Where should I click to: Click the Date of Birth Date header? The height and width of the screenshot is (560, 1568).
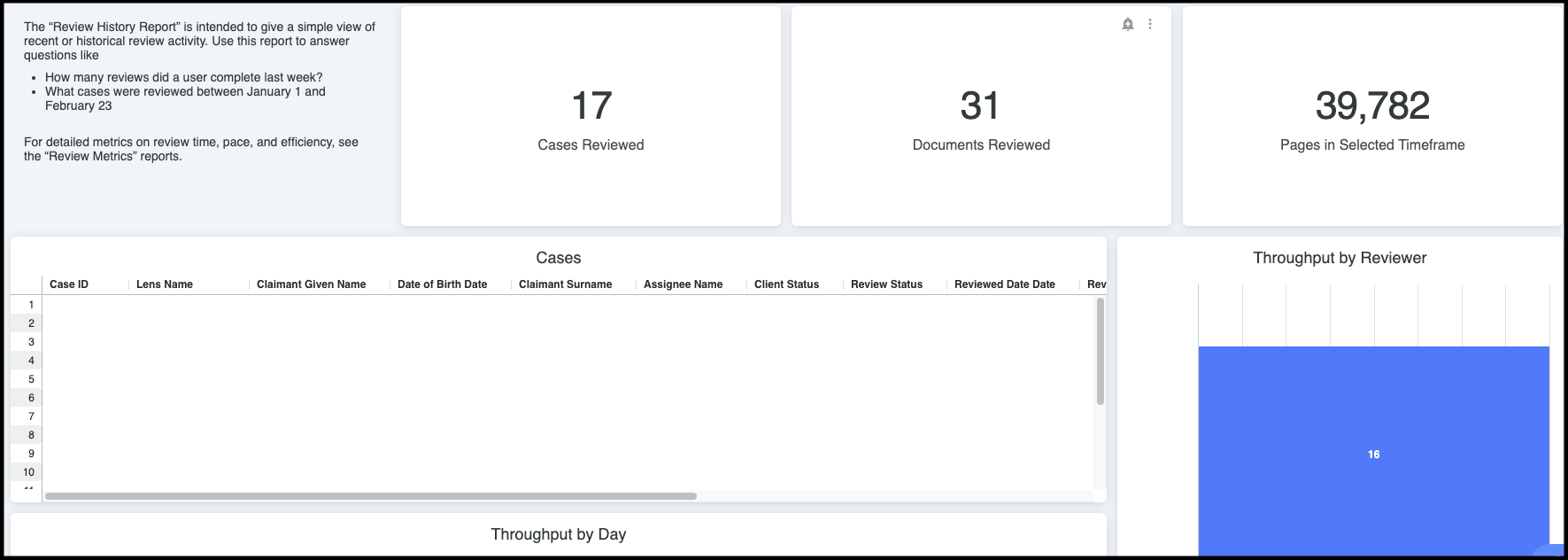(x=441, y=284)
